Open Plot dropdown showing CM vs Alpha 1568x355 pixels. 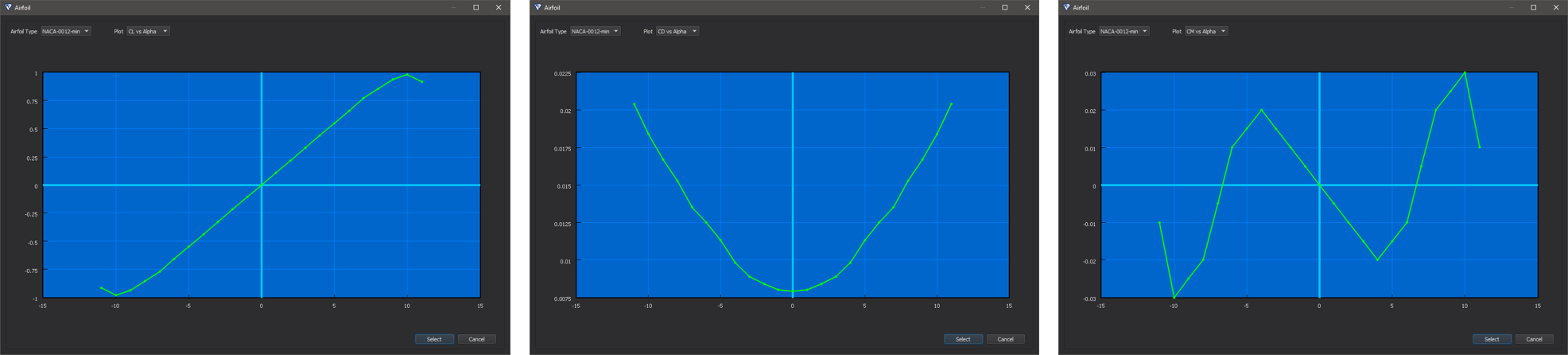[1206, 32]
